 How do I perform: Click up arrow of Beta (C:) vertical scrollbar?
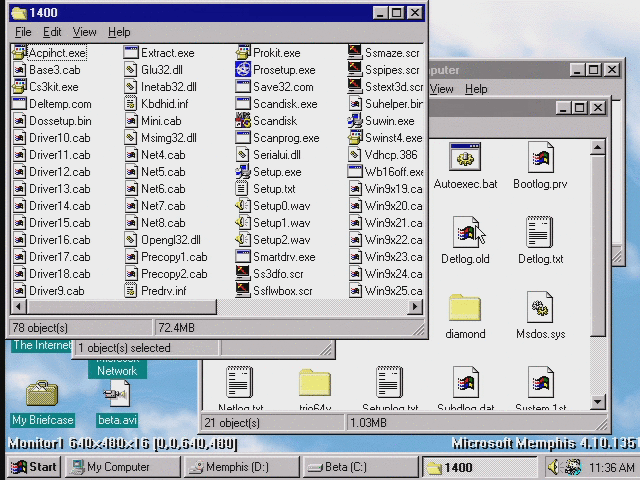pyautogui.click(x=598, y=147)
